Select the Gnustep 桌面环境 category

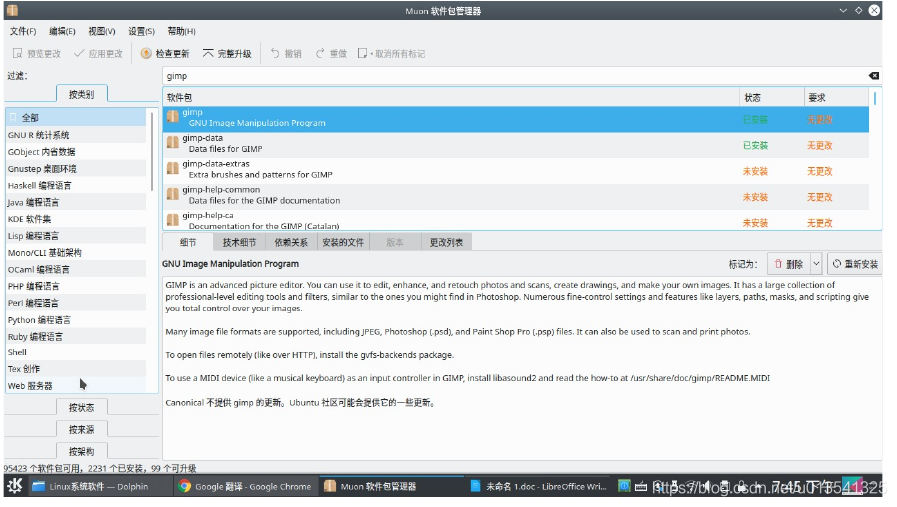point(76,169)
